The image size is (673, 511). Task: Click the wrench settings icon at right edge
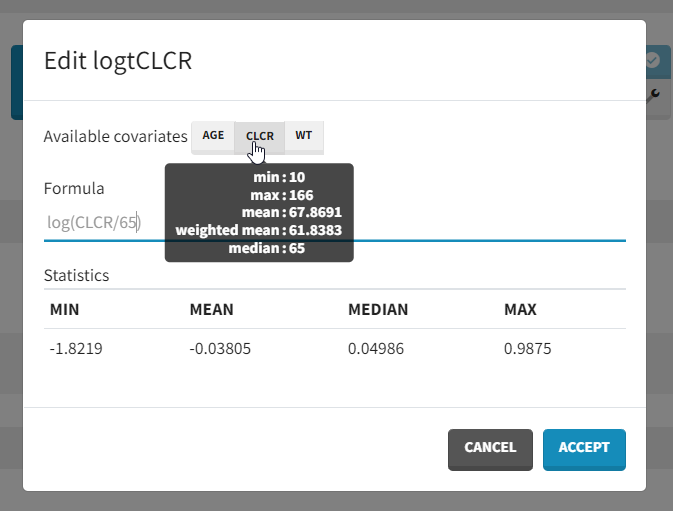point(655,93)
